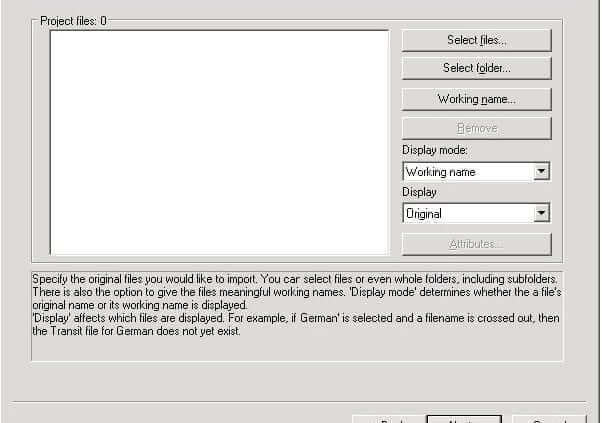Click the Display label above Original
This screenshot has height=423, width=602.
point(419,192)
